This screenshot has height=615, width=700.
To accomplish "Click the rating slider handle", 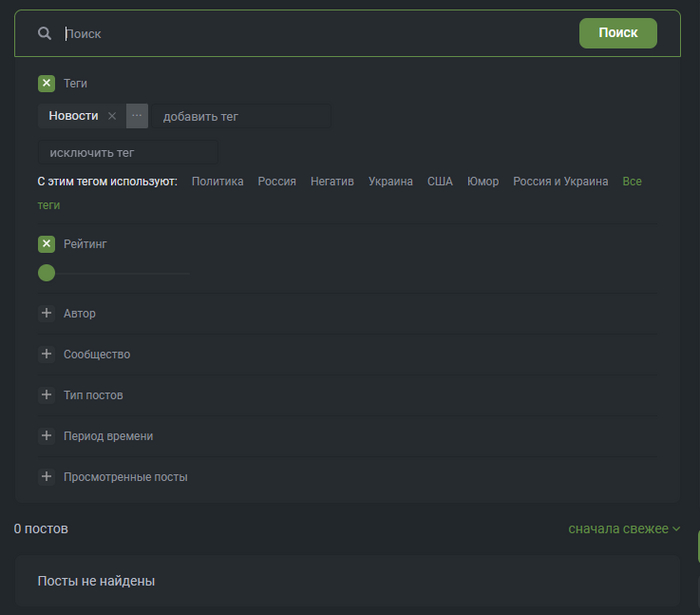I will tap(46, 273).
